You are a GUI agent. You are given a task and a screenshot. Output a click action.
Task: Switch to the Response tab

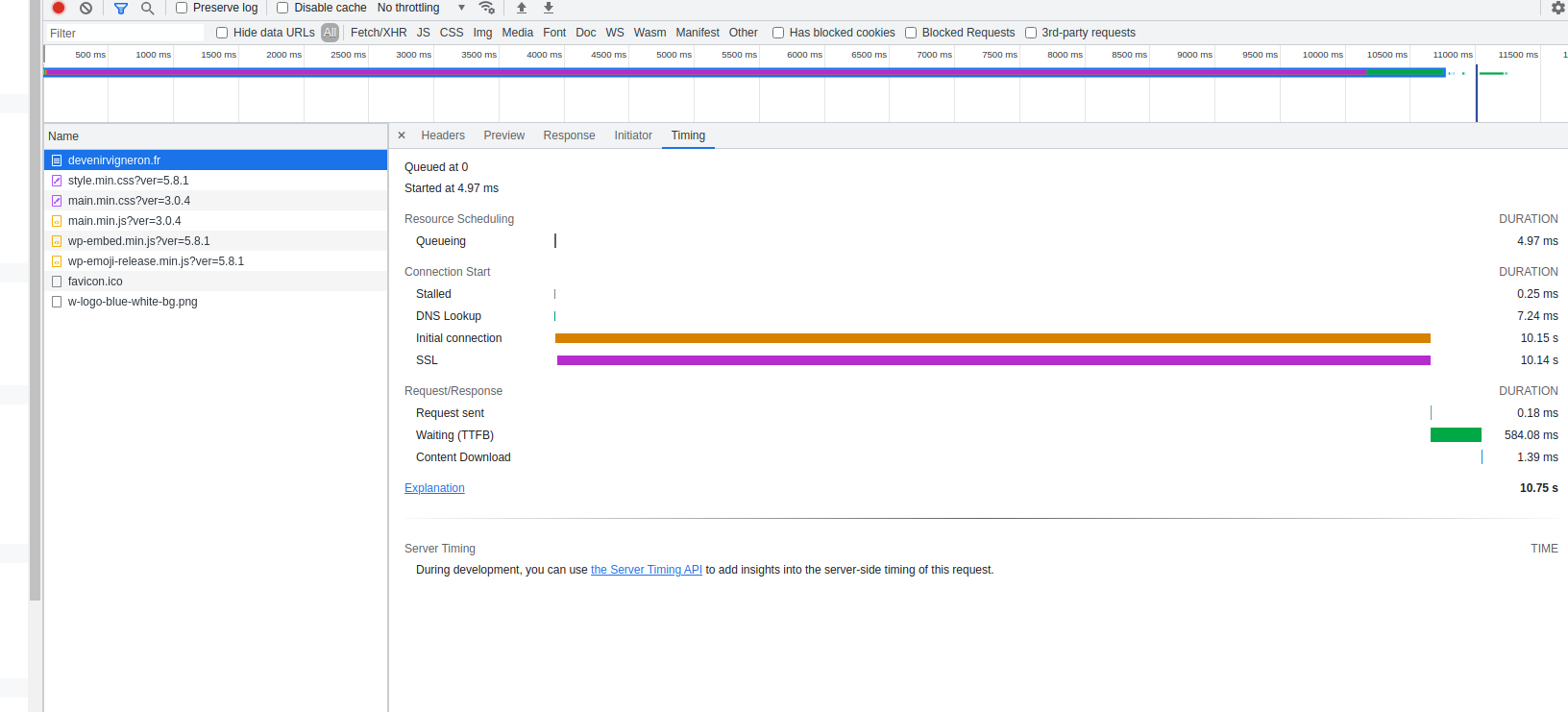coord(569,135)
